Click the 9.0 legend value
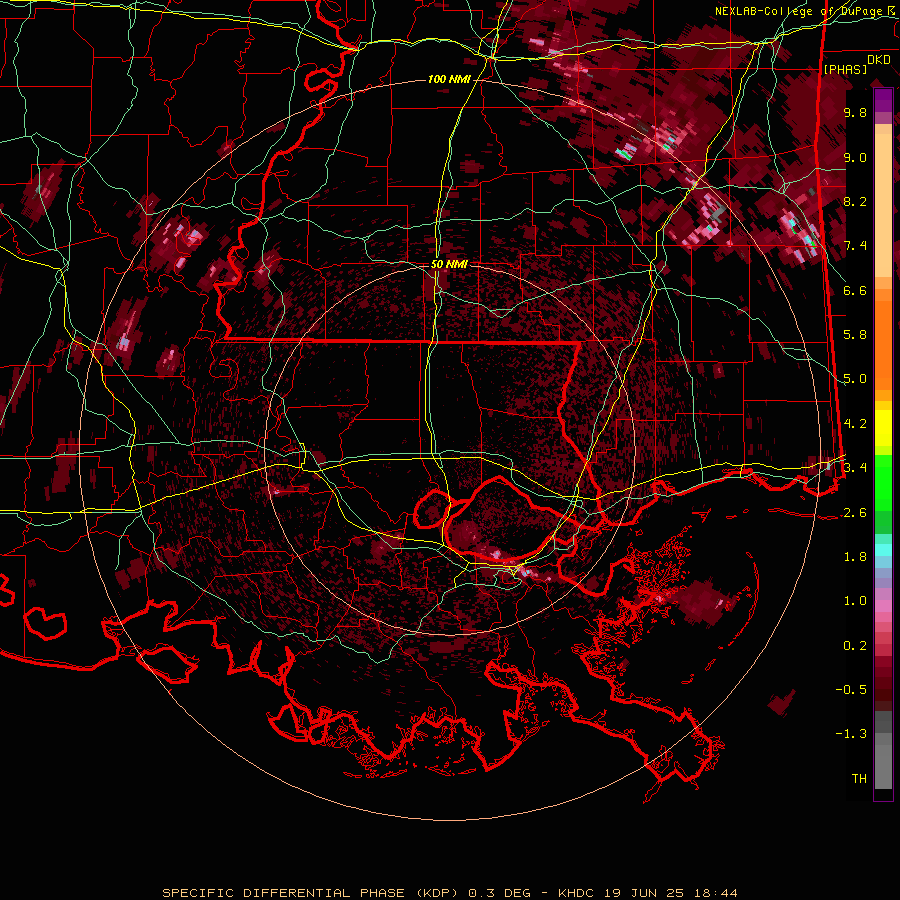The height and width of the screenshot is (900, 900). point(855,157)
